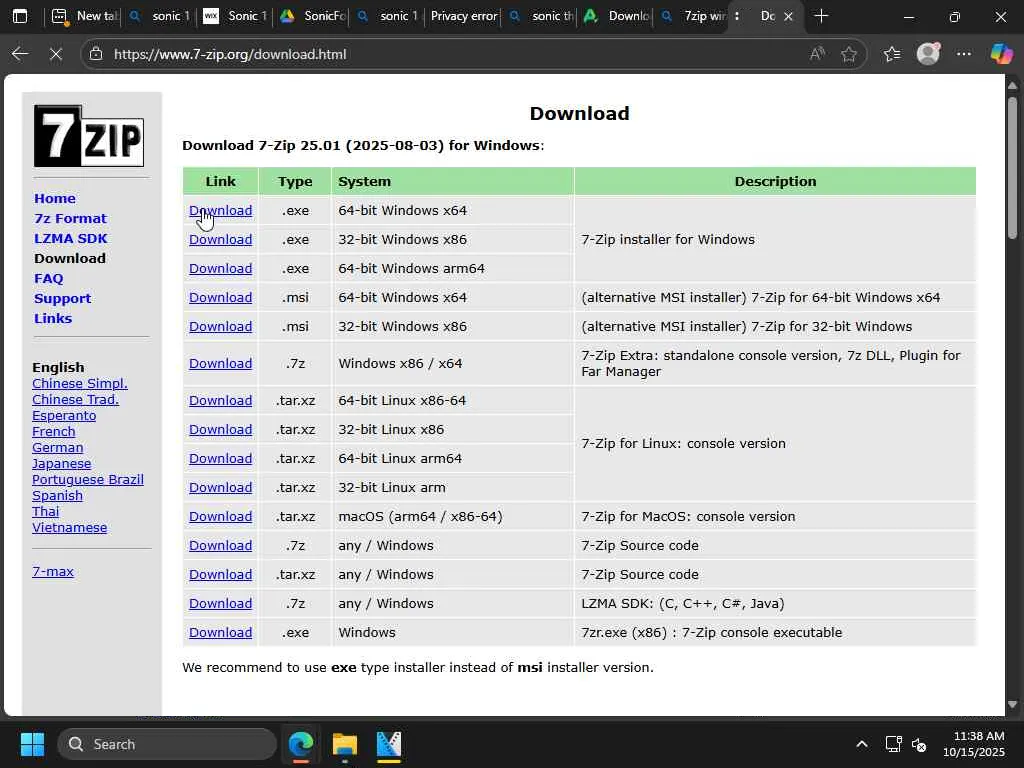The height and width of the screenshot is (768, 1024).
Task: Switch language to French
Action: point(54,431)
